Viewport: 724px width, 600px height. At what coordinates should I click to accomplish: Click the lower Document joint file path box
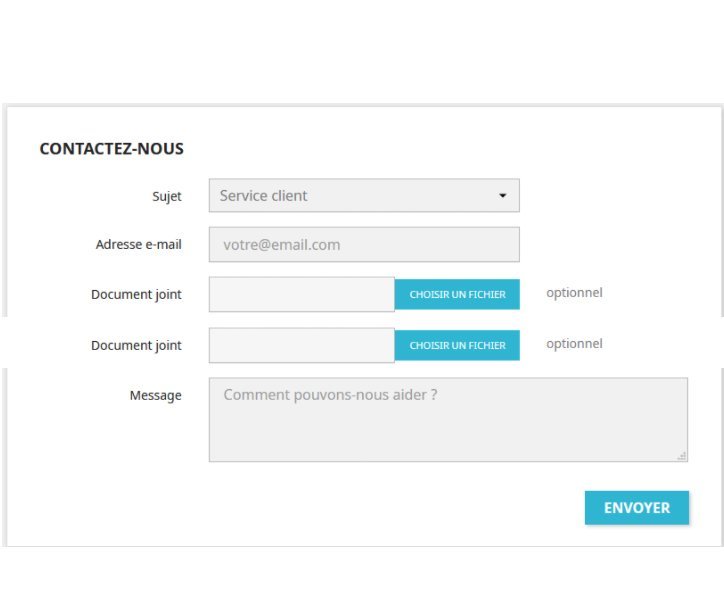pyautogui.click(x=301, y=345)
